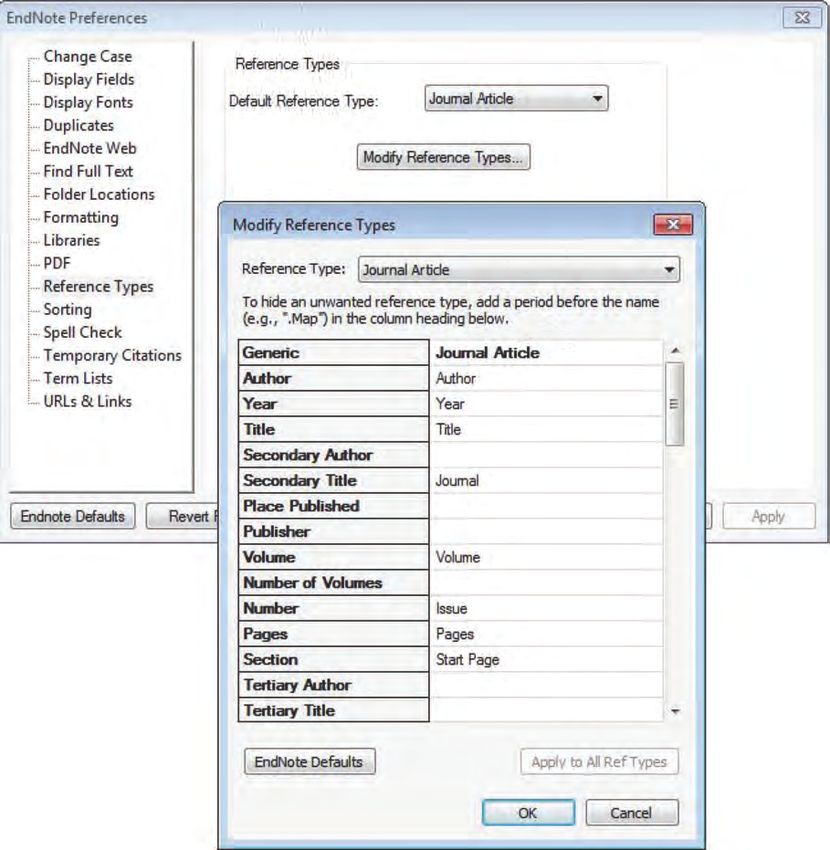Viewport: 830px width, 850px height.
Task: Open Libraries preferences
Action: pyautogui.click(x=71, y=240)
